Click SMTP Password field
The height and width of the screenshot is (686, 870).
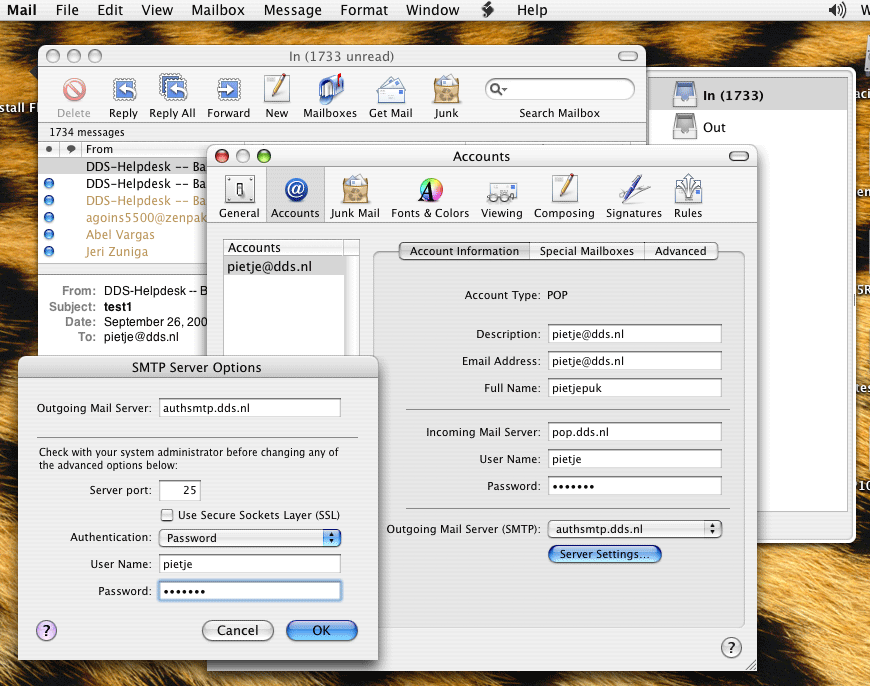[x=250, y=591]
